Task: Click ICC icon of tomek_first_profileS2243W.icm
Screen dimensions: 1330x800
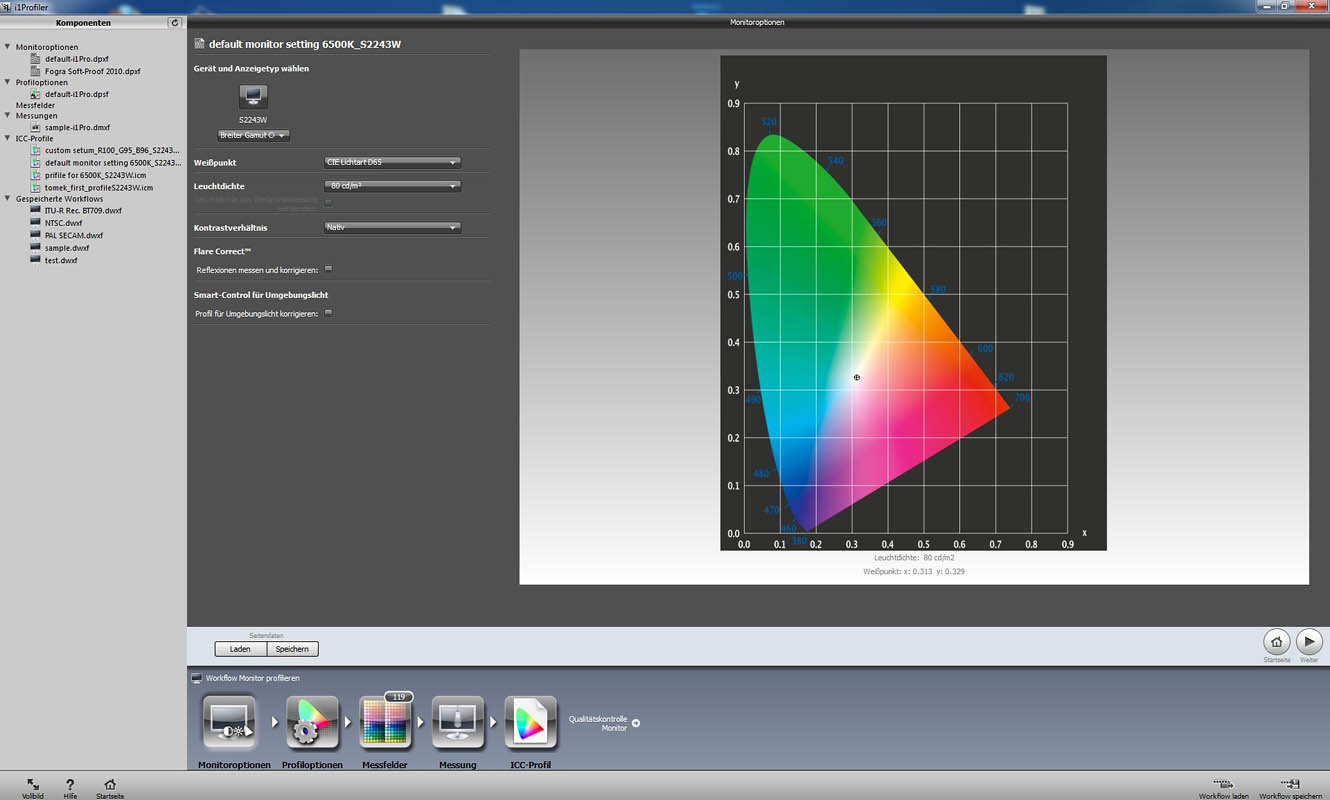Action: coord(36,187)
